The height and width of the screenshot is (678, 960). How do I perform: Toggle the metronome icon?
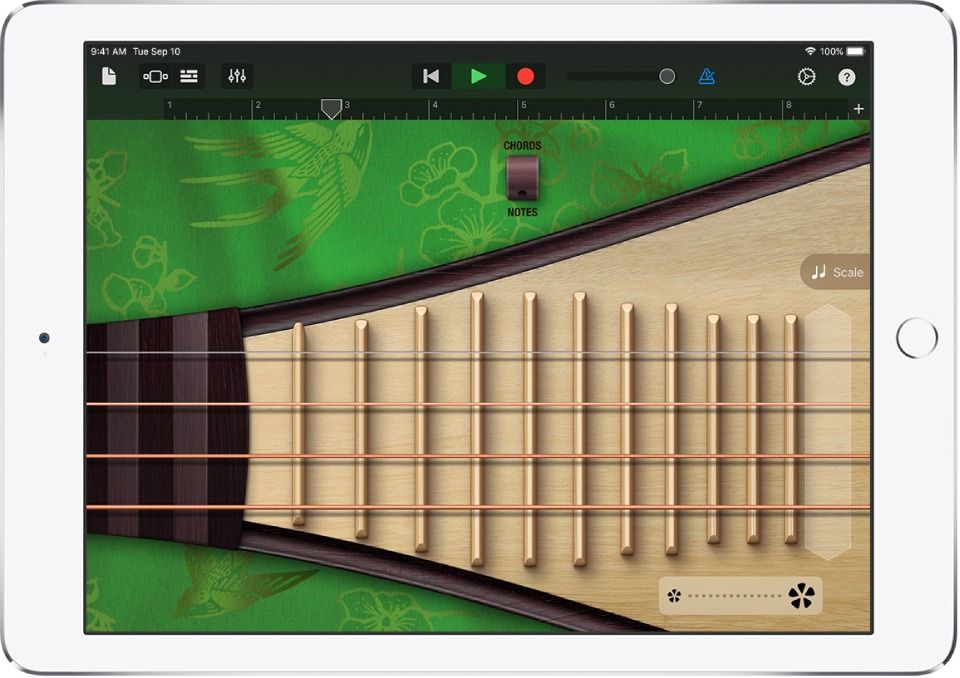click(707, 77)
